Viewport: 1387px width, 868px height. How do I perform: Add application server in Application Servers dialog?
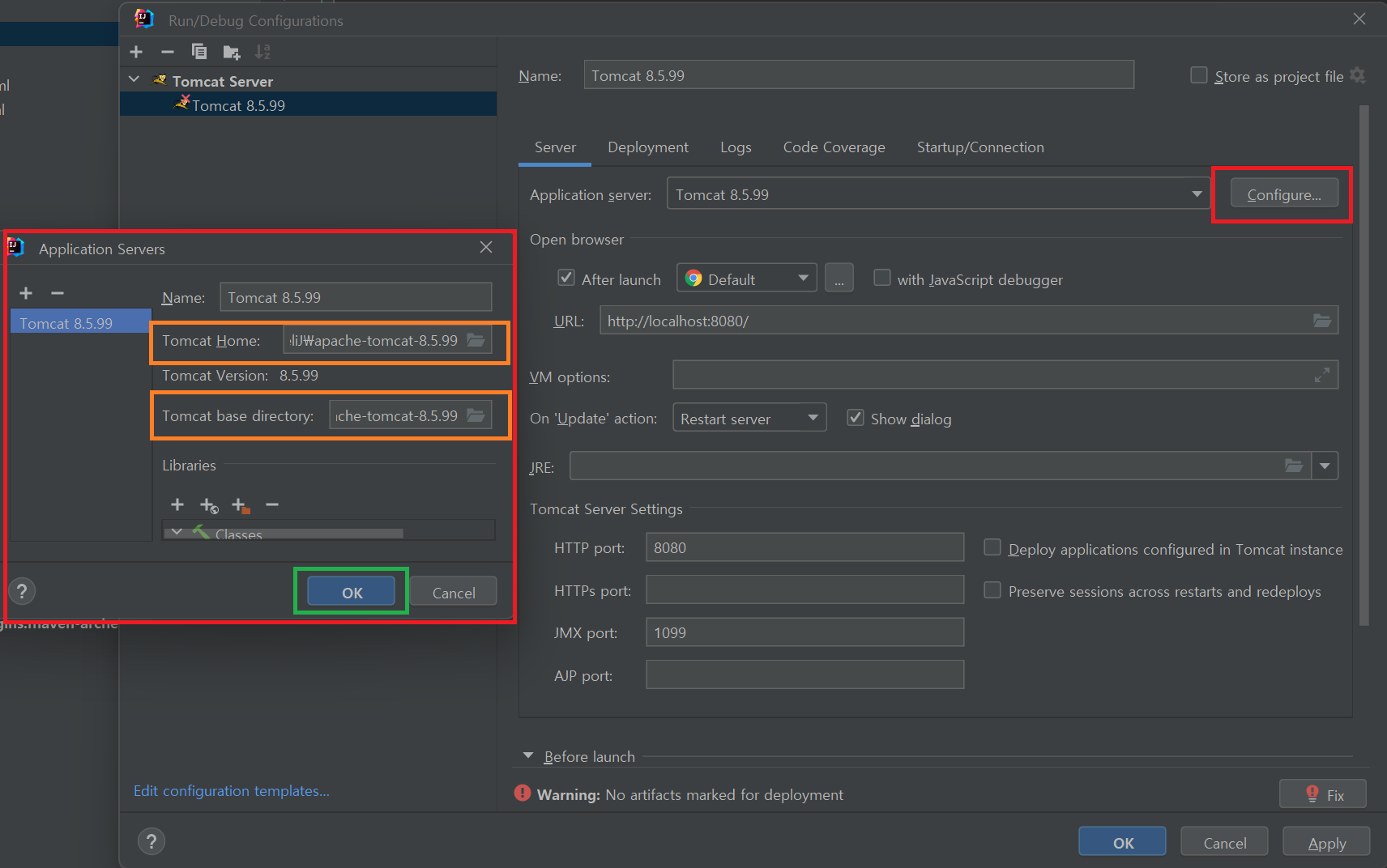click(x=26, y=293)
